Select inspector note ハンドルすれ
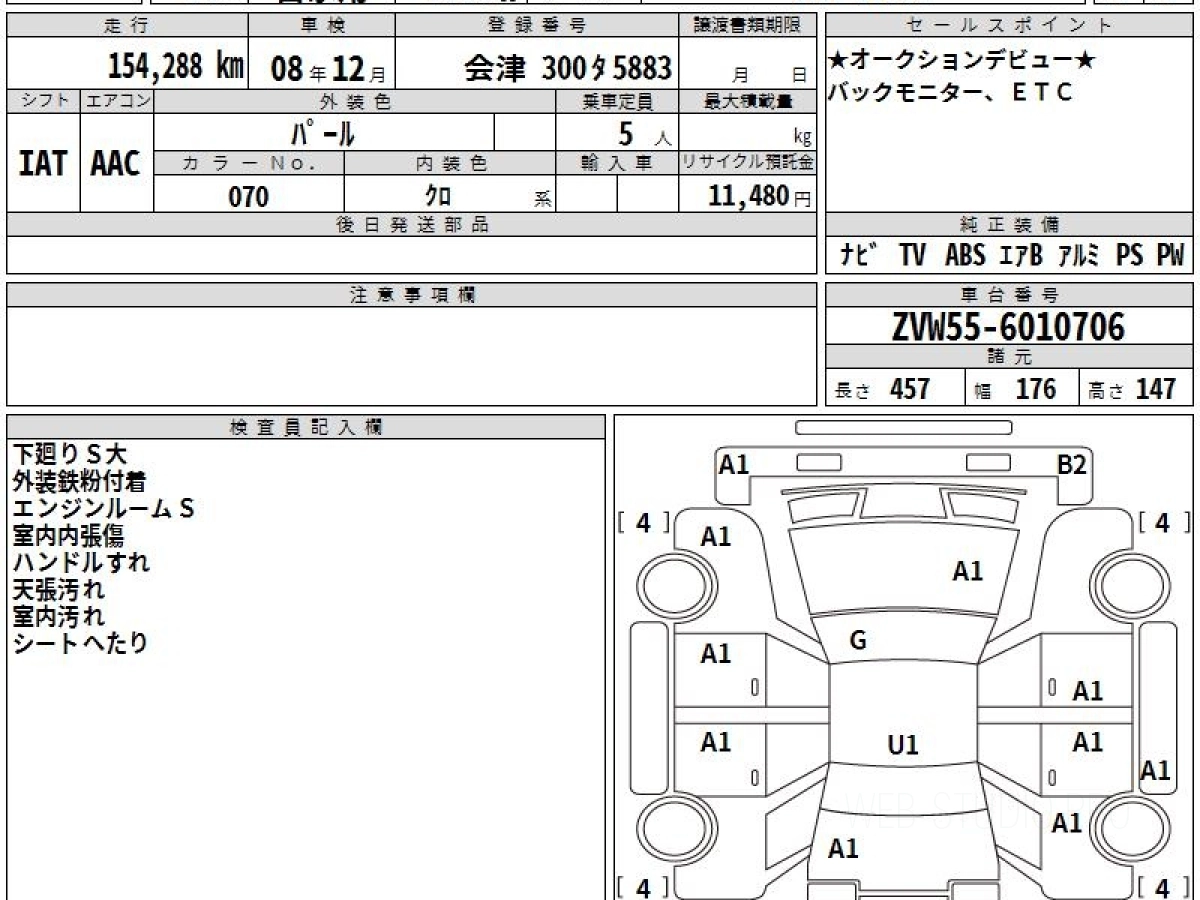 pos(81,562)
